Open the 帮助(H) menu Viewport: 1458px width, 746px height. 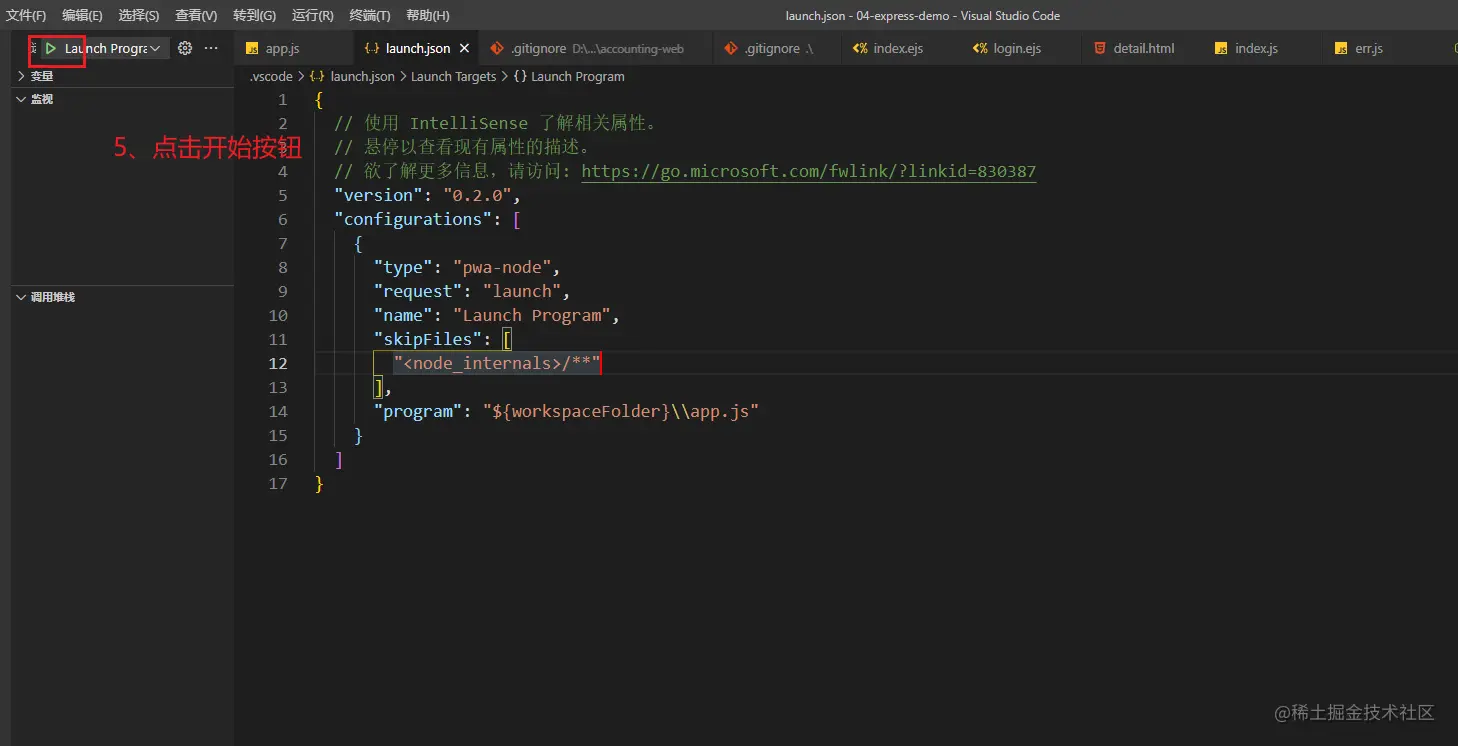428,15
